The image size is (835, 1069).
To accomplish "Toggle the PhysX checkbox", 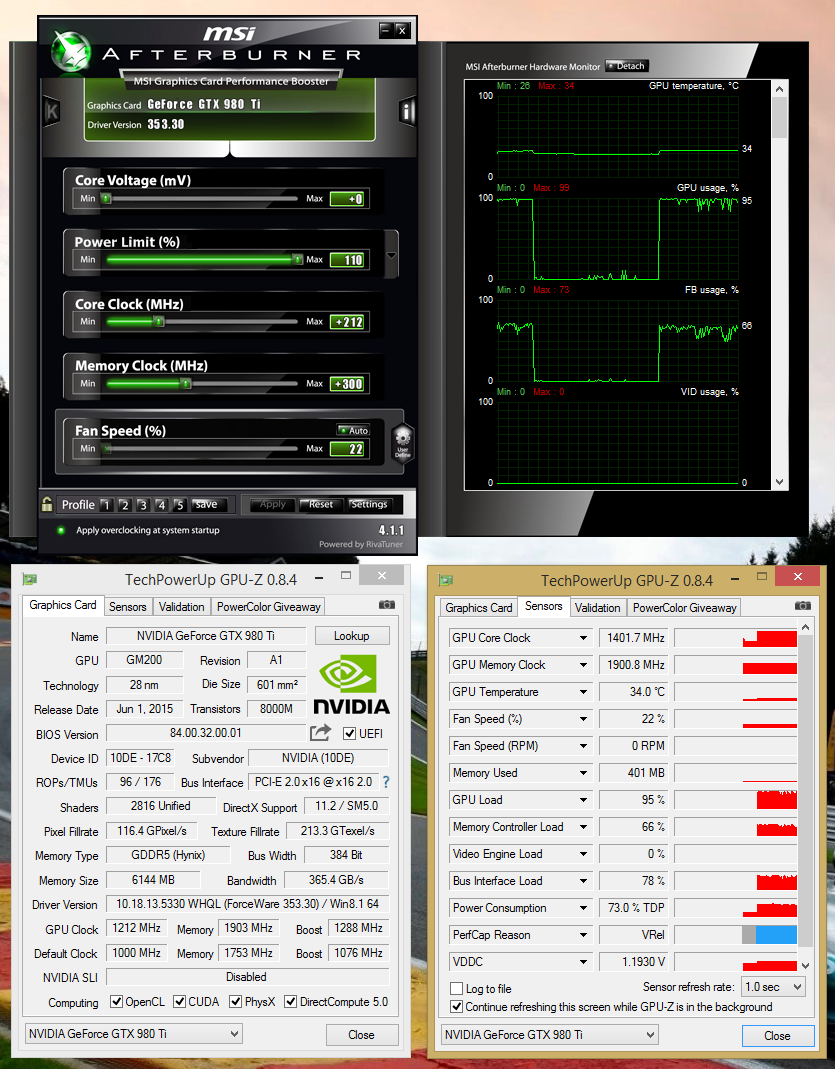I will [235, 1002].
